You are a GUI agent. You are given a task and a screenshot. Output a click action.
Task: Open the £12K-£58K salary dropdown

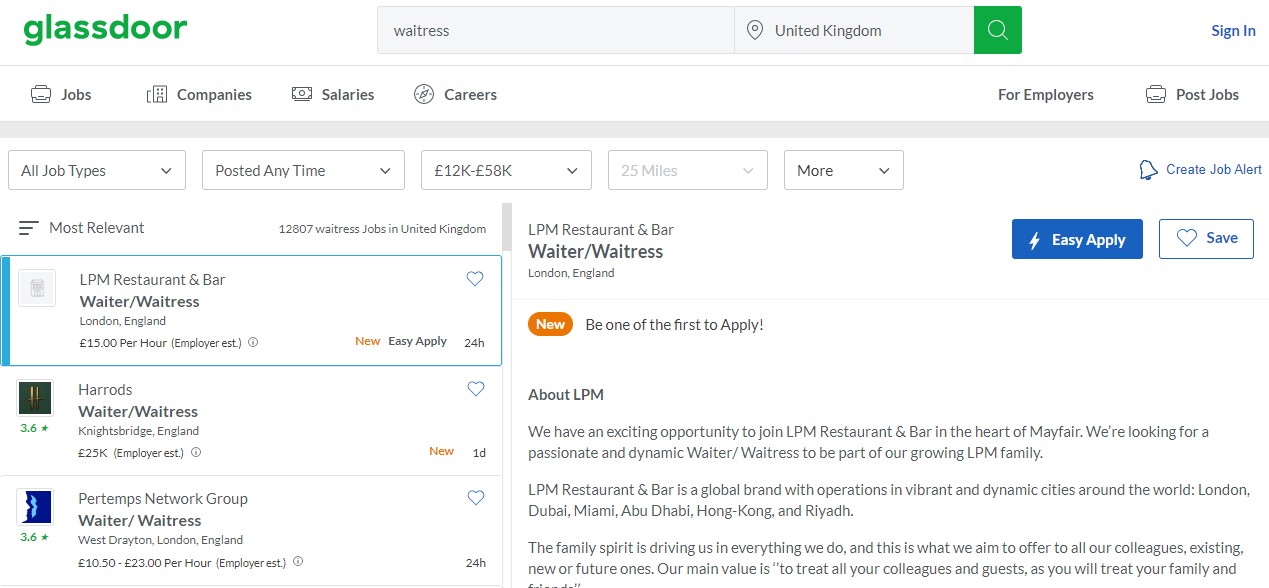506,170
